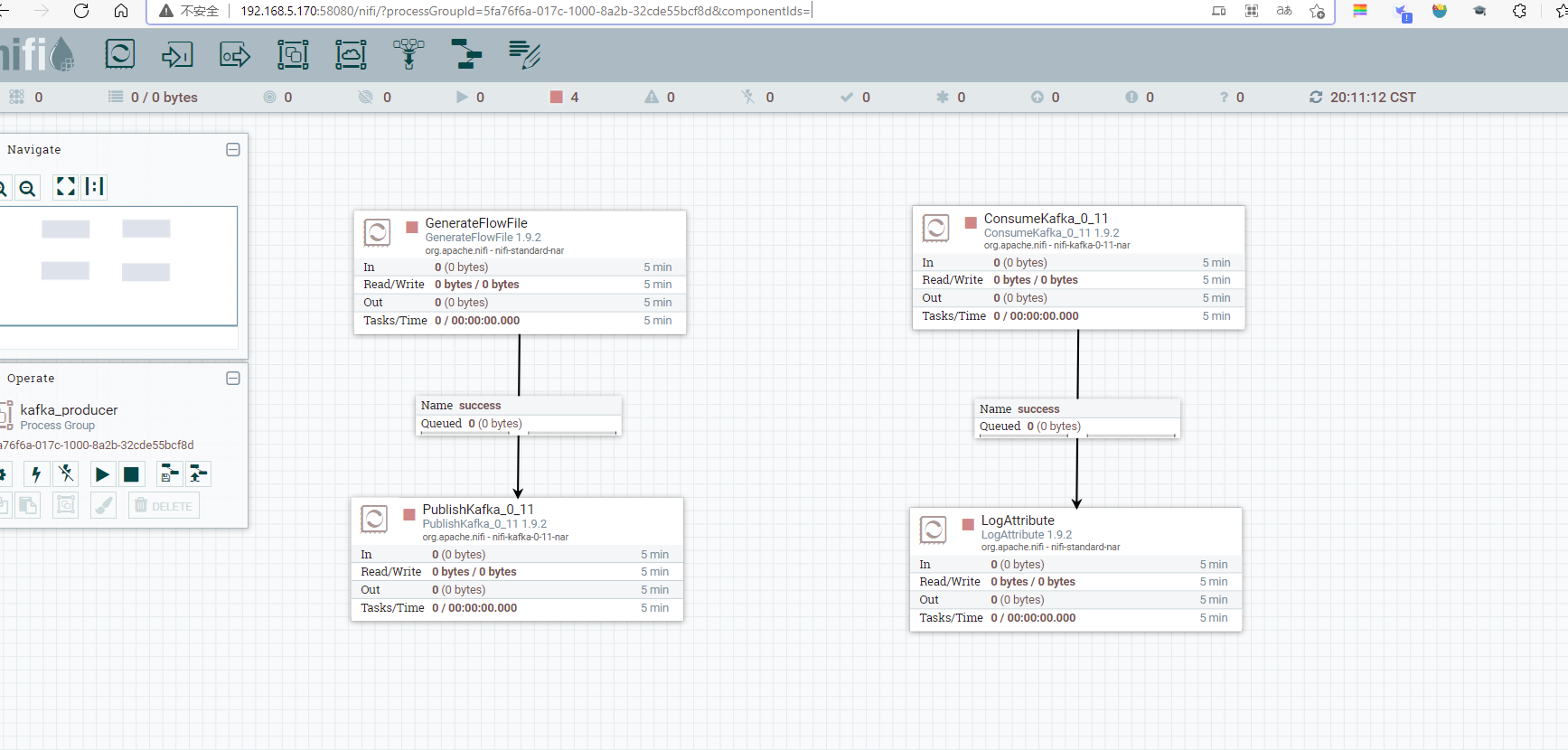Image resolution: width=1568 pixels, height=750 pixels.
Task: Reload the page with the browser refresh button
Action: (x=81, y=11)
